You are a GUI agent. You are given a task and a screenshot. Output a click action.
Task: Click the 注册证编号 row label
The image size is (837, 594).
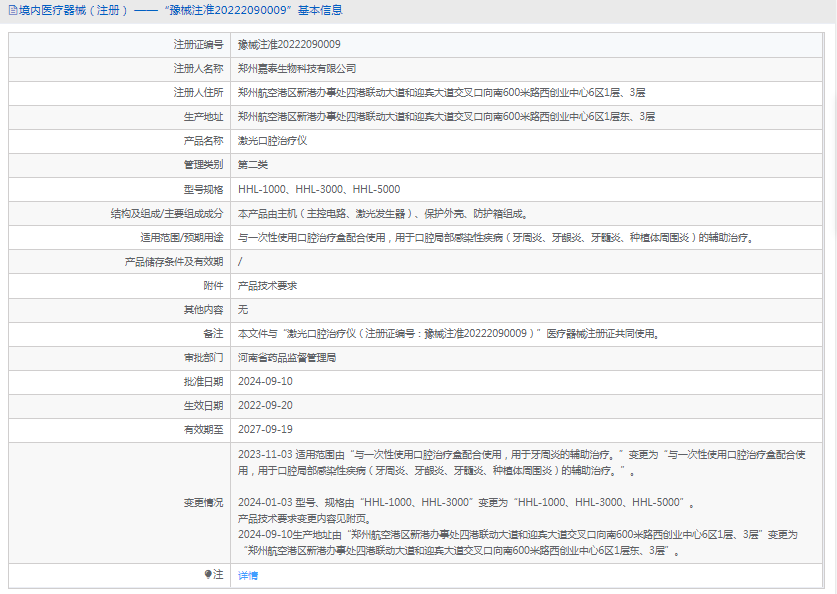point(198,44)
